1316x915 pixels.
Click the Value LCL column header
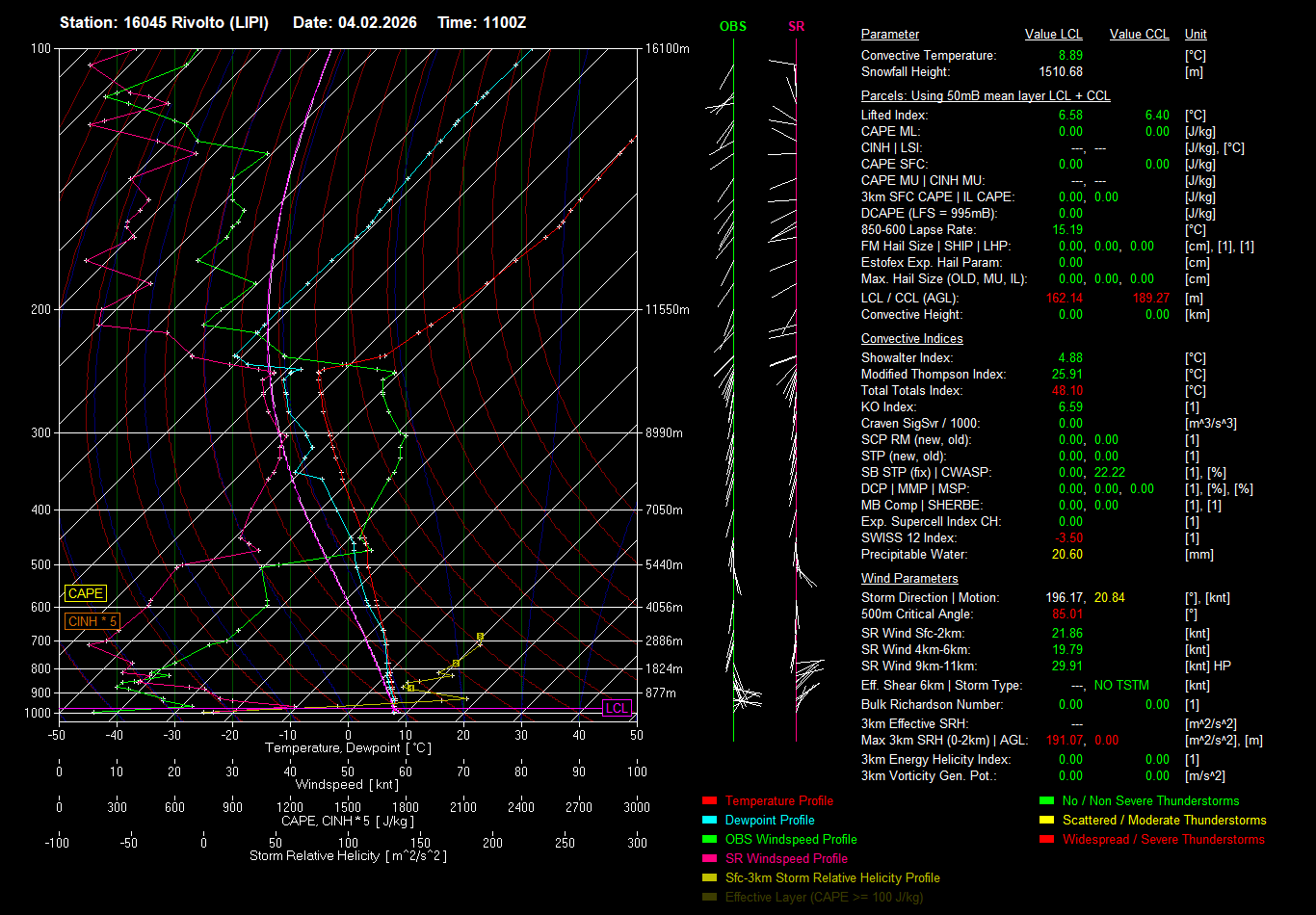1054,35
